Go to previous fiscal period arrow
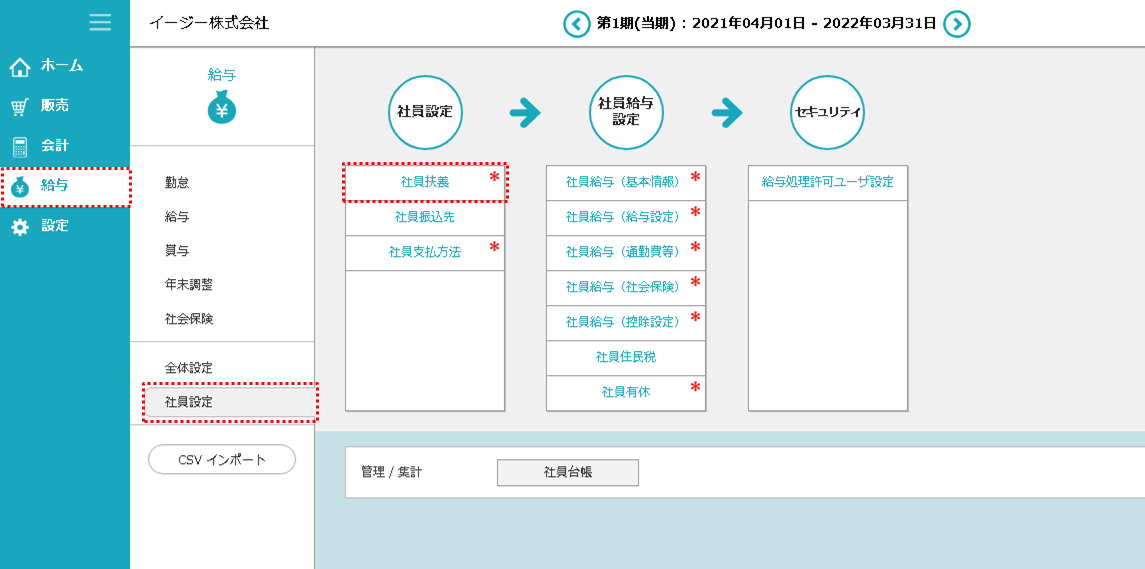This screenshot has width=1145, height=569. click(x=576, y=23)
